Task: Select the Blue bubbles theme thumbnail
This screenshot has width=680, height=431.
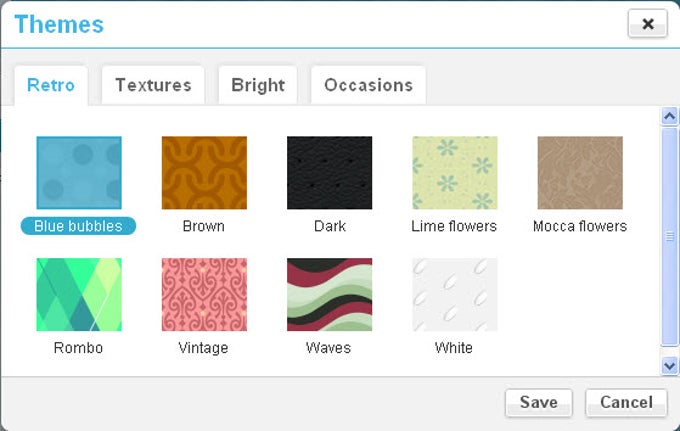Action: point(79,173)
